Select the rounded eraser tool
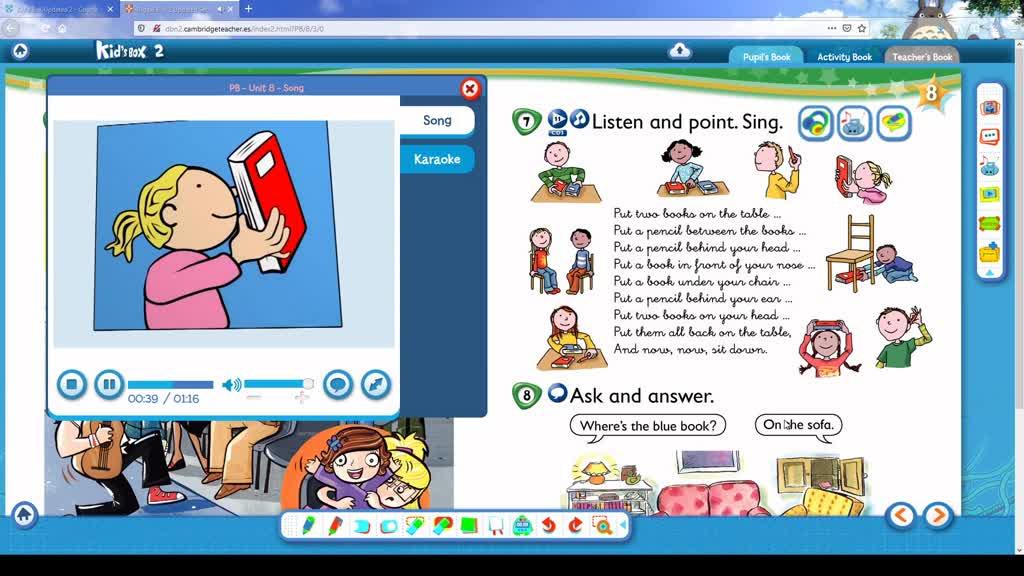The width and height of the screenshot is (1024, 576). [389, 526]
